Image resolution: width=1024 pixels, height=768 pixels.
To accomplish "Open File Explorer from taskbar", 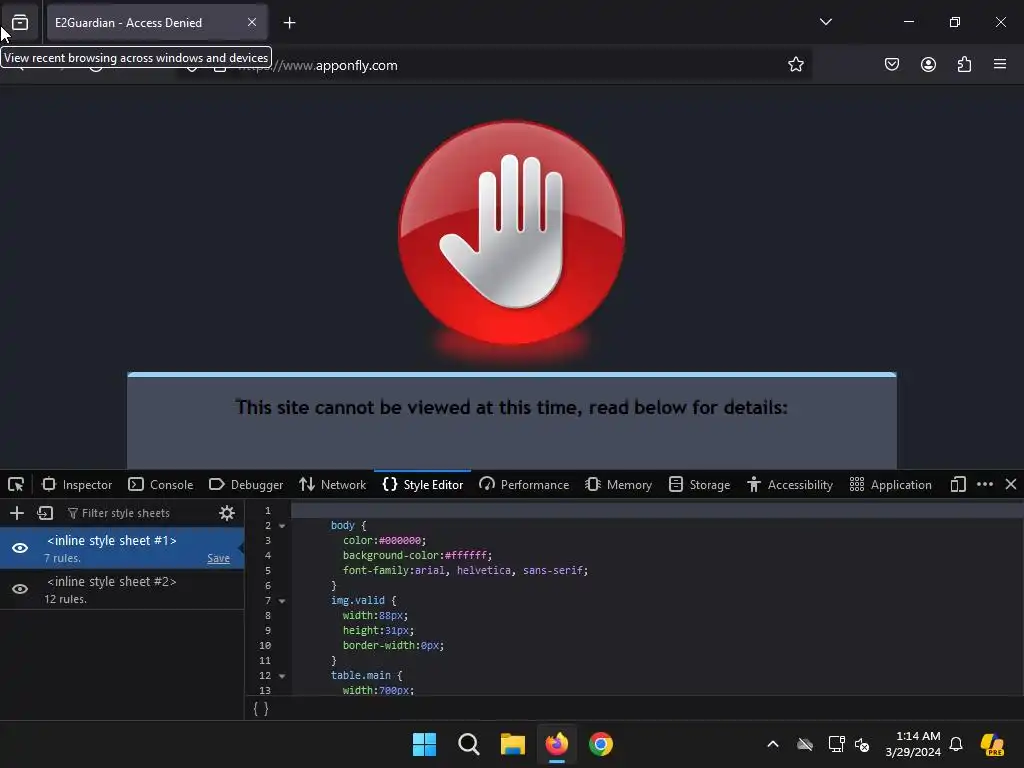I will (513, 744).
